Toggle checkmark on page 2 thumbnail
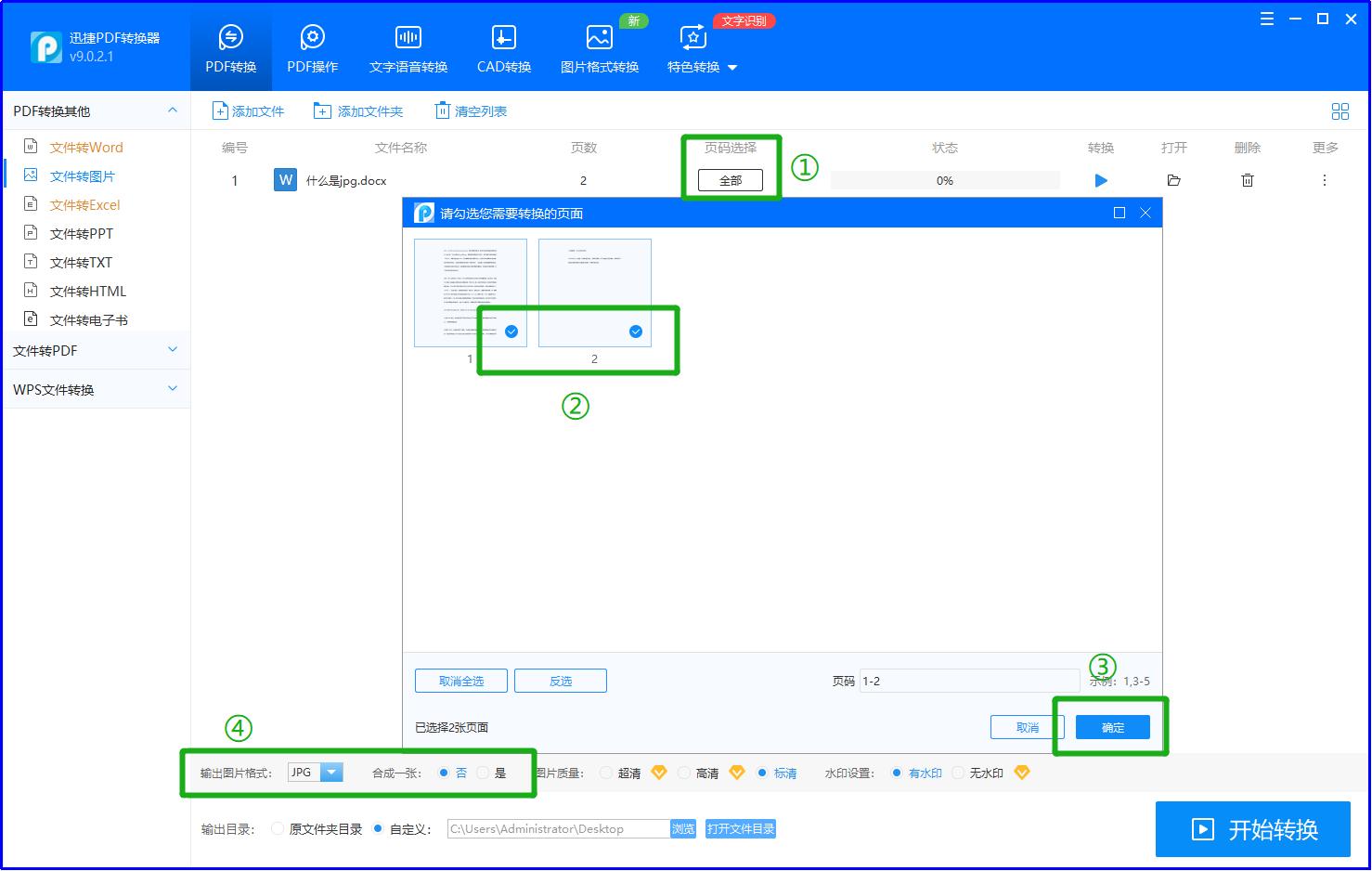The height and width of the screenshot is (871, 1372). pos(636,331)
